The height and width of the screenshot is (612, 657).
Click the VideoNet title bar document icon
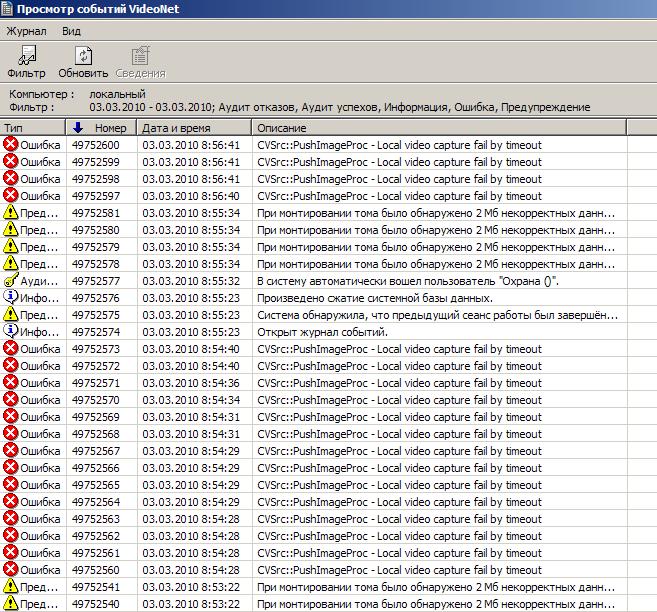pos(7,8)
